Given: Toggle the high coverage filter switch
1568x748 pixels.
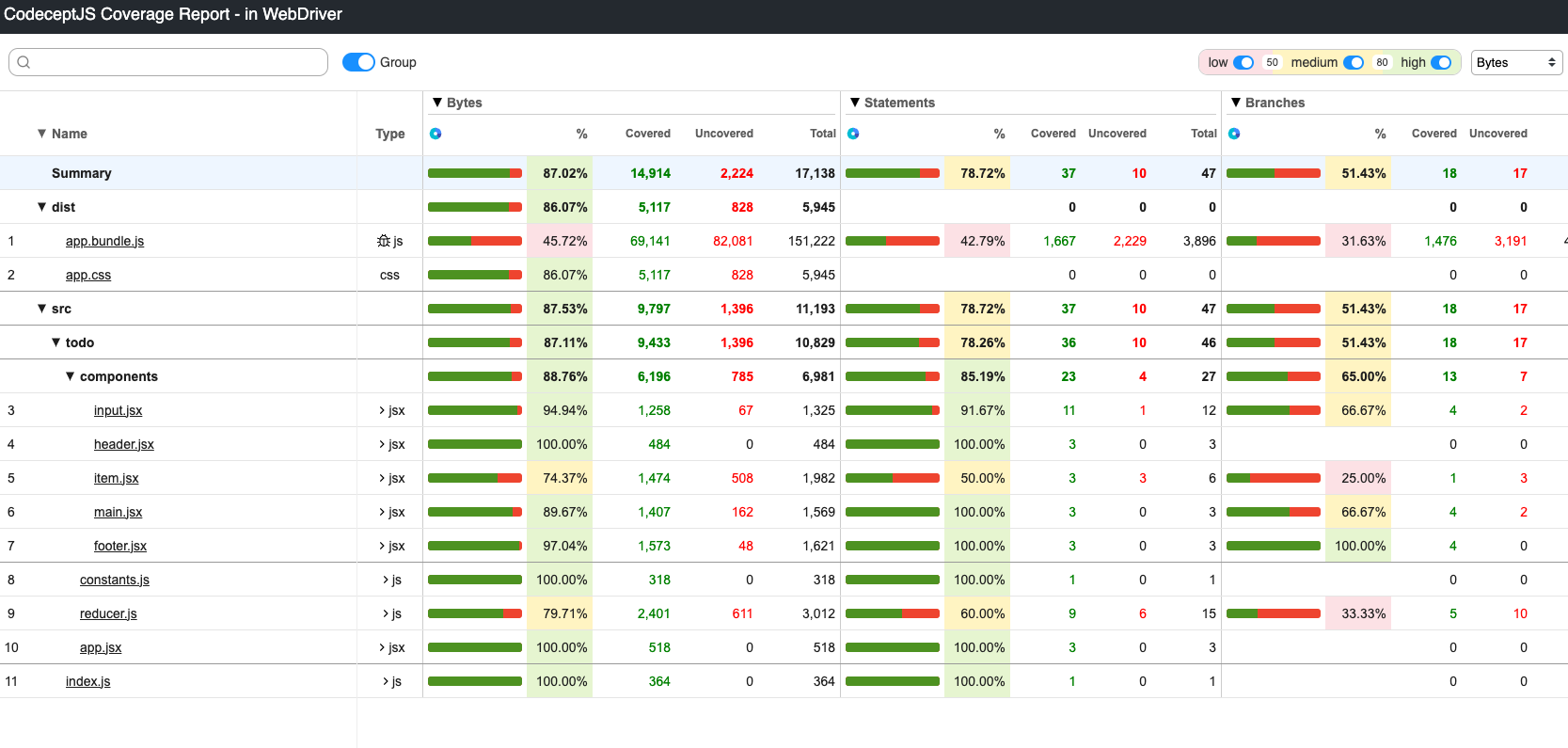Looking at the screenshot, I should (x=1441, y=62).
